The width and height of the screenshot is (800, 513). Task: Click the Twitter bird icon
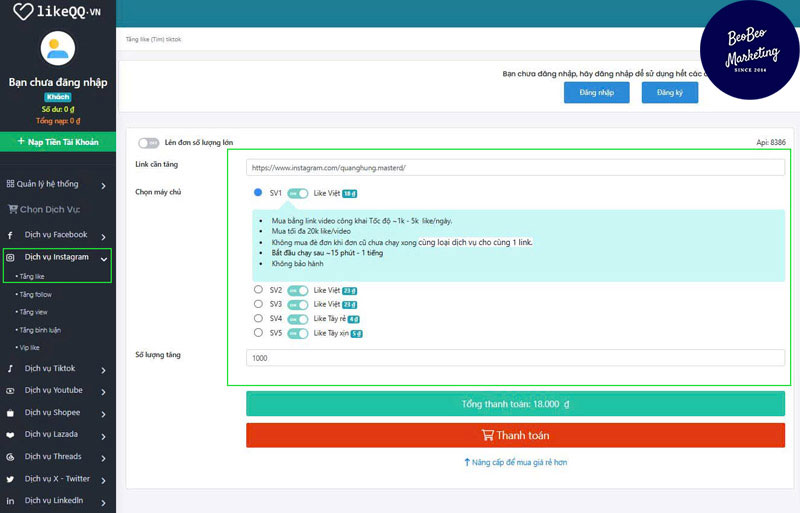(x=10, y=479)
